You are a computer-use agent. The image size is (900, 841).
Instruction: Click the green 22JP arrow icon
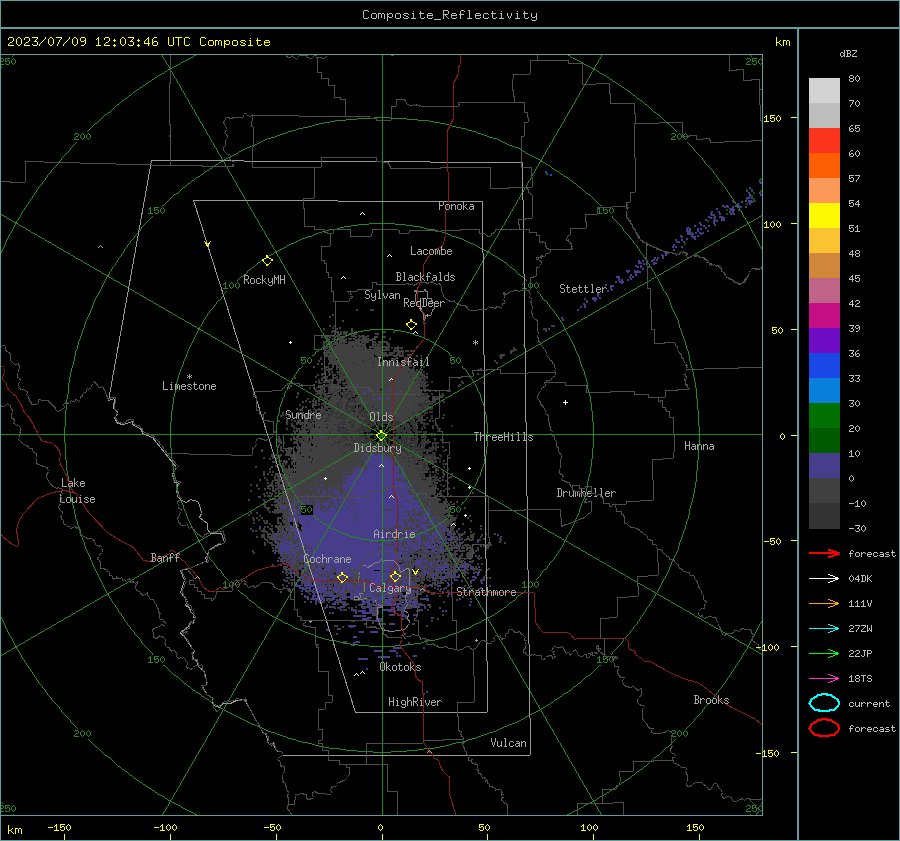coord(824,653)
